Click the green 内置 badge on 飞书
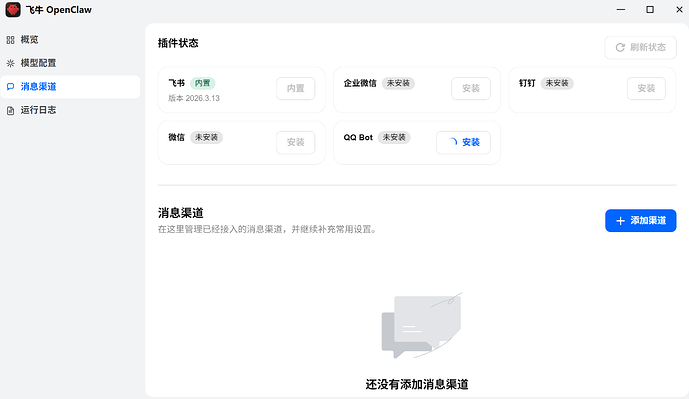 [203, 83]
